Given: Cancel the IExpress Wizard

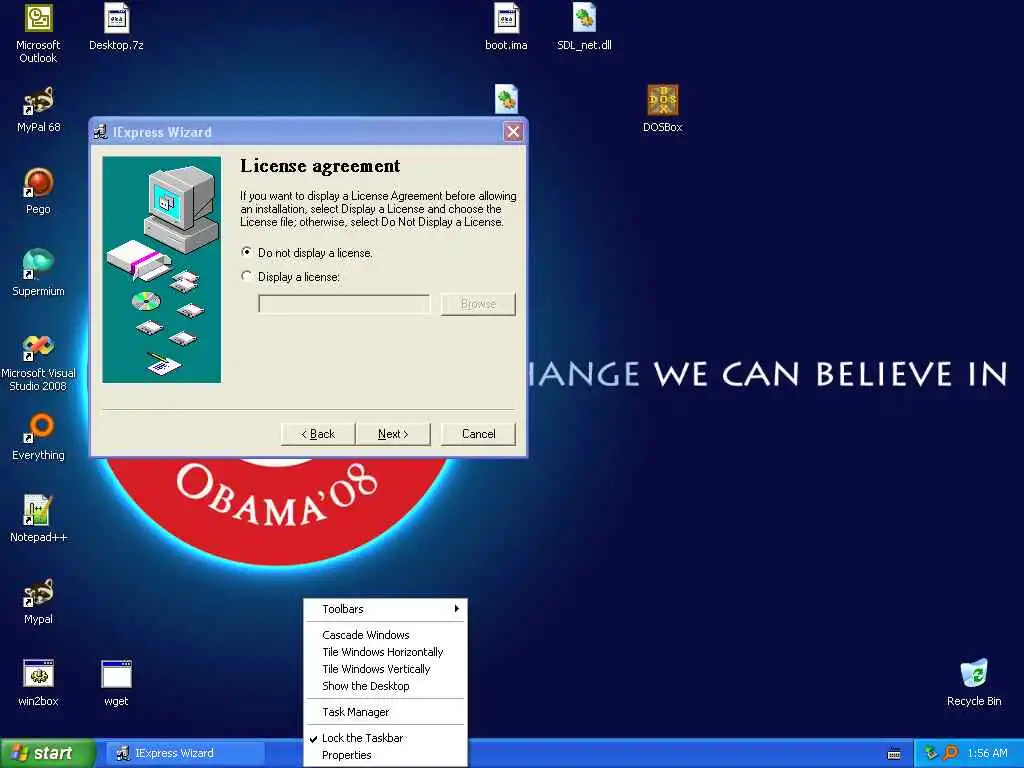Looking at the screenshot, I should (478, 434).
